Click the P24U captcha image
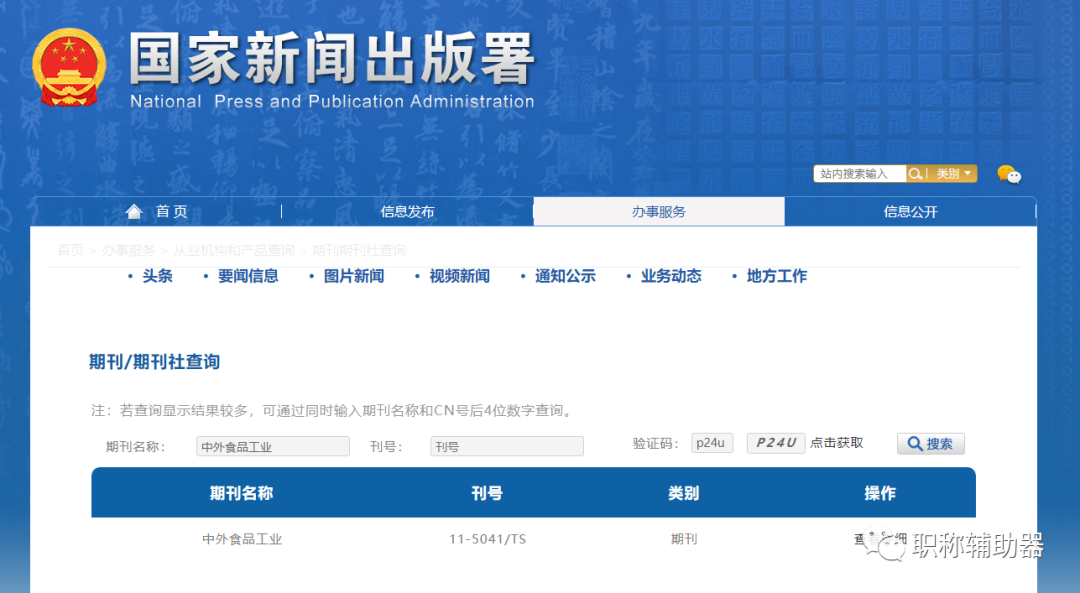 (775, 442)
